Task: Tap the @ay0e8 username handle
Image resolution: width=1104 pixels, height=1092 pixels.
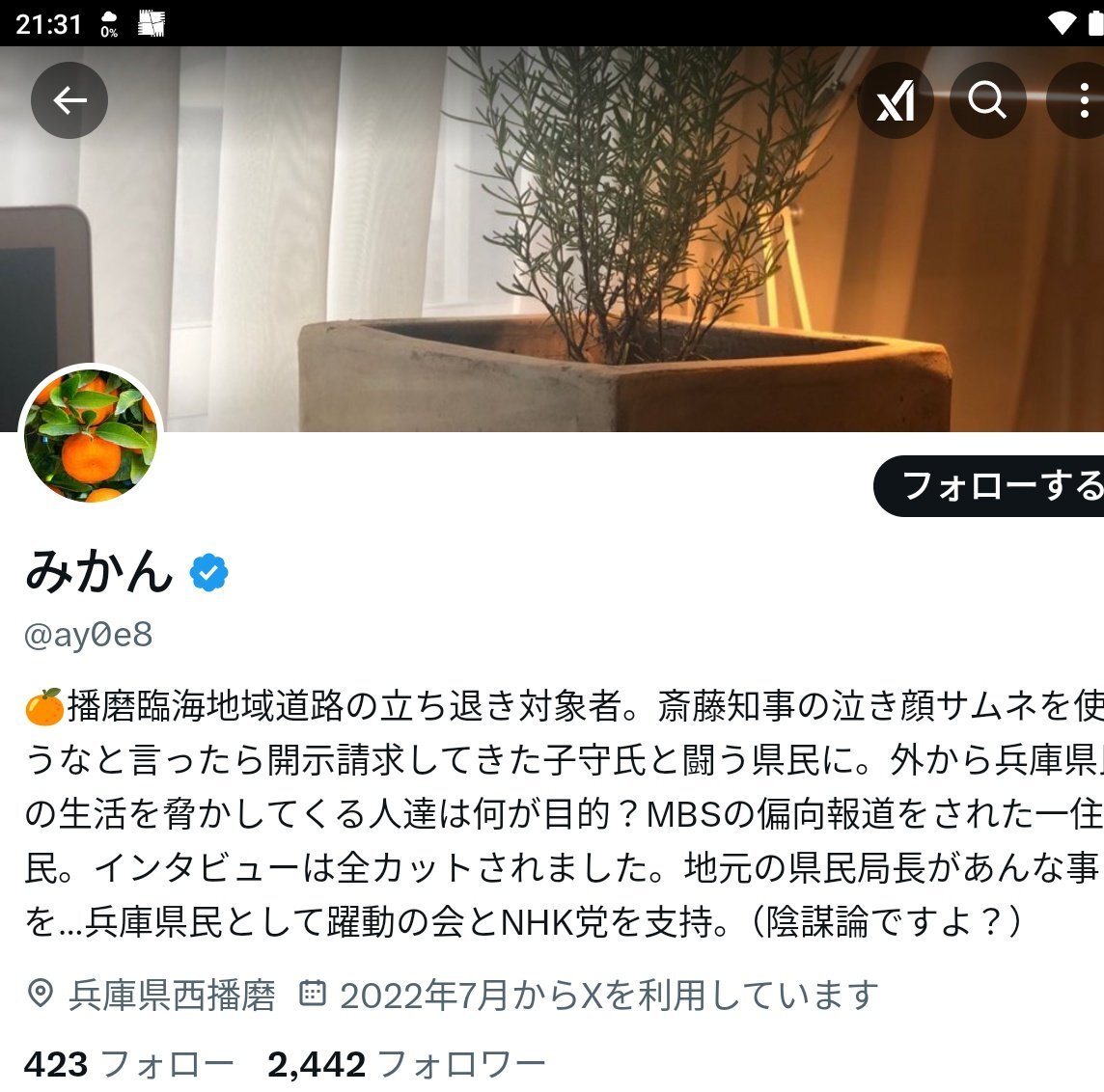Action: coord(88,635)
